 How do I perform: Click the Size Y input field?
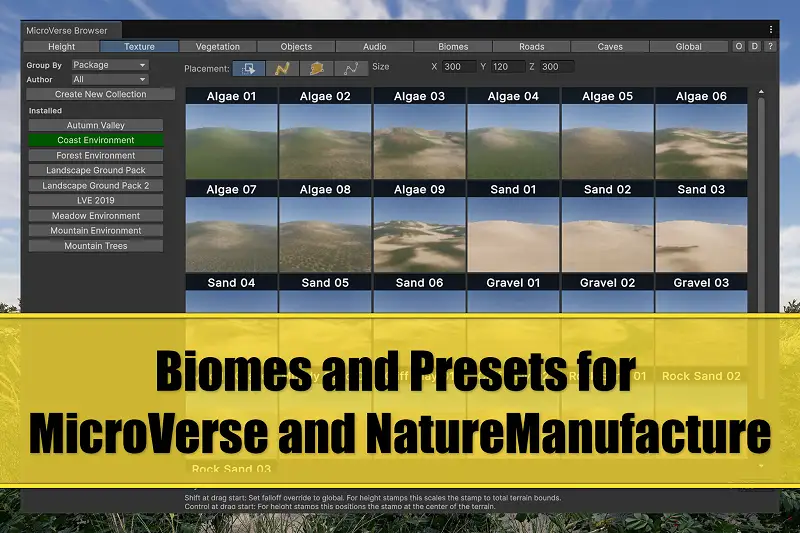tap(508, 66)
